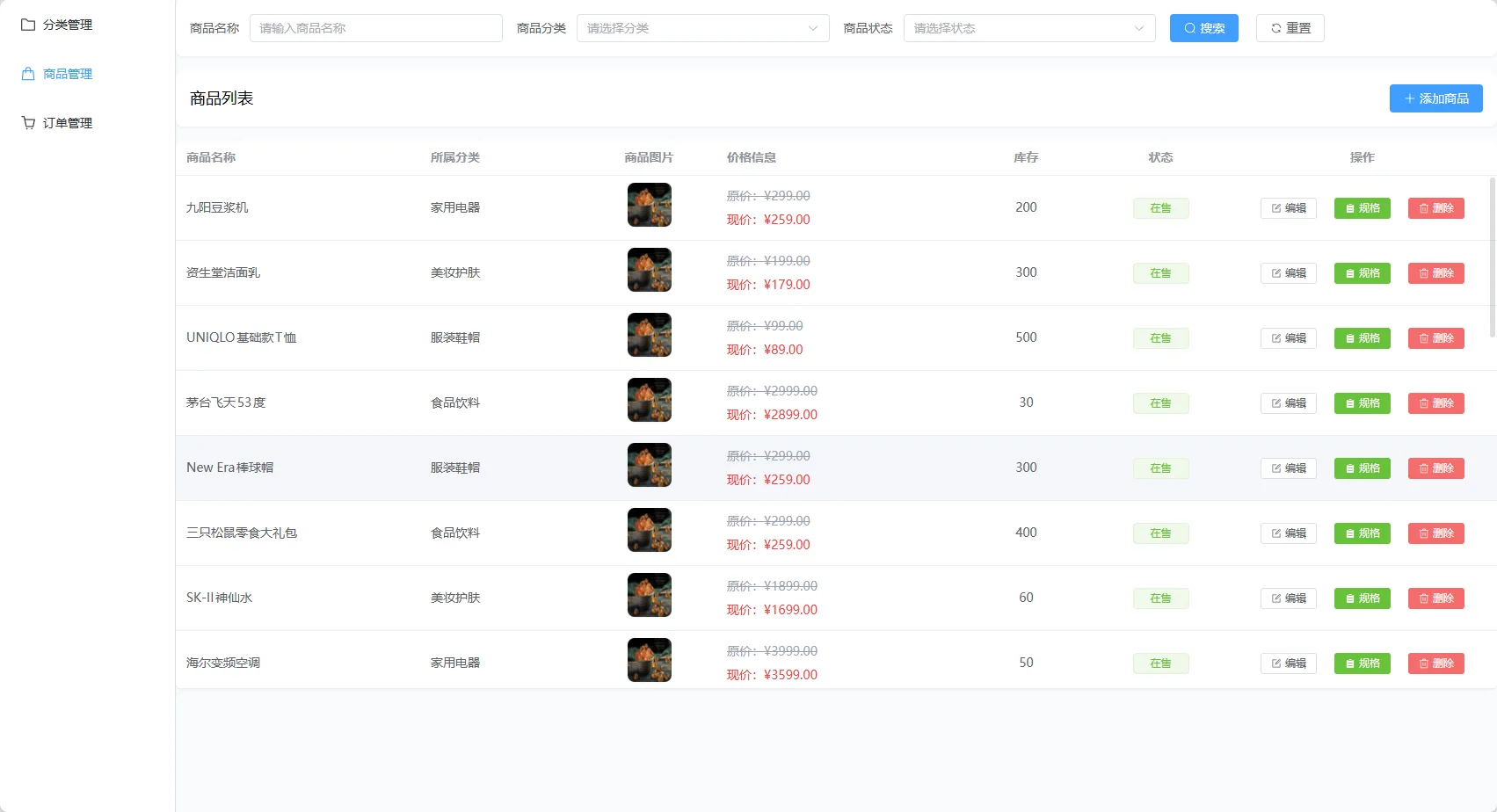Screen dimensions: 1497x812
Task: Open 规格 for 海尔变频空调
Action: 1362,663
